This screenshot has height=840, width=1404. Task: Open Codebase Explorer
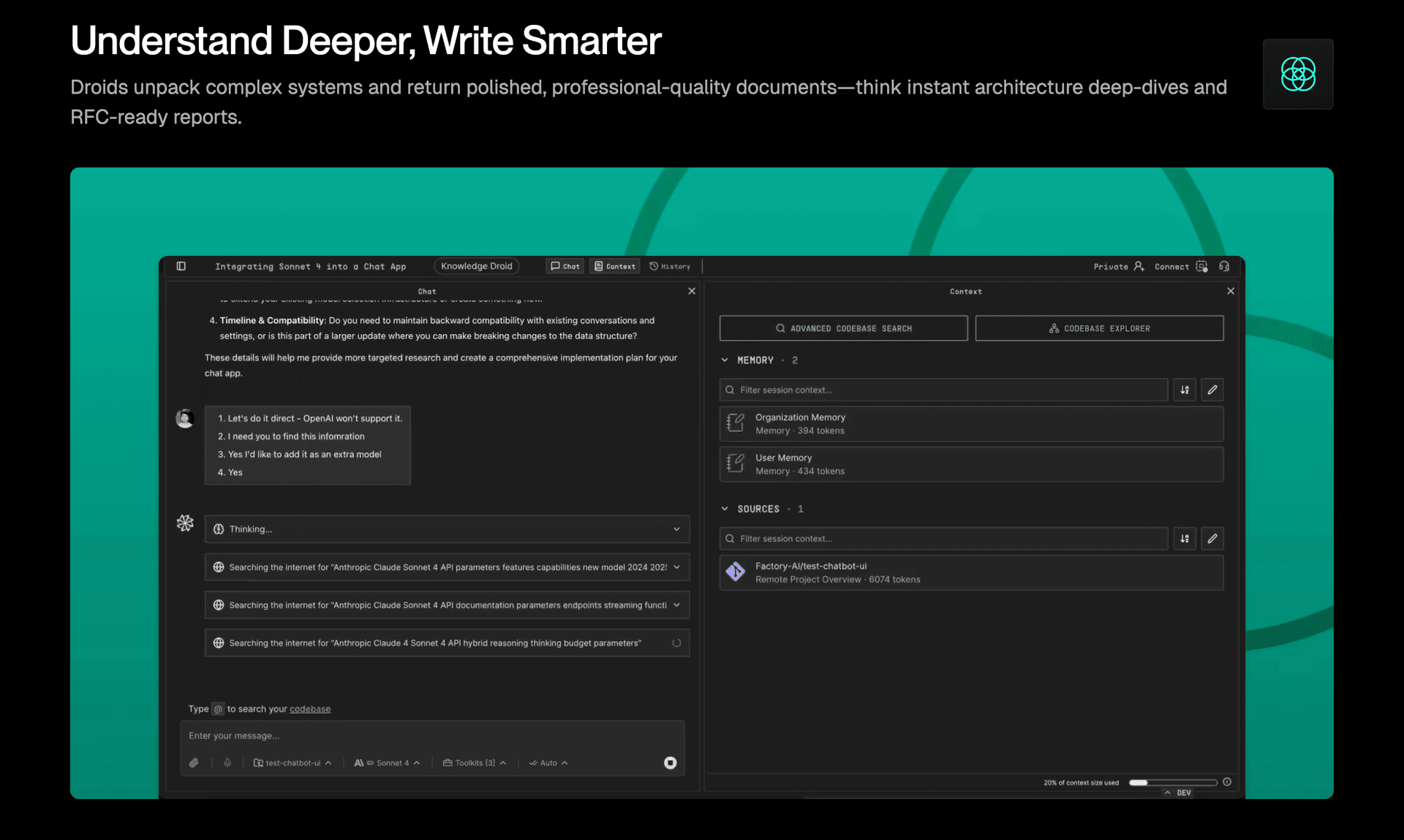[1100, 328]
